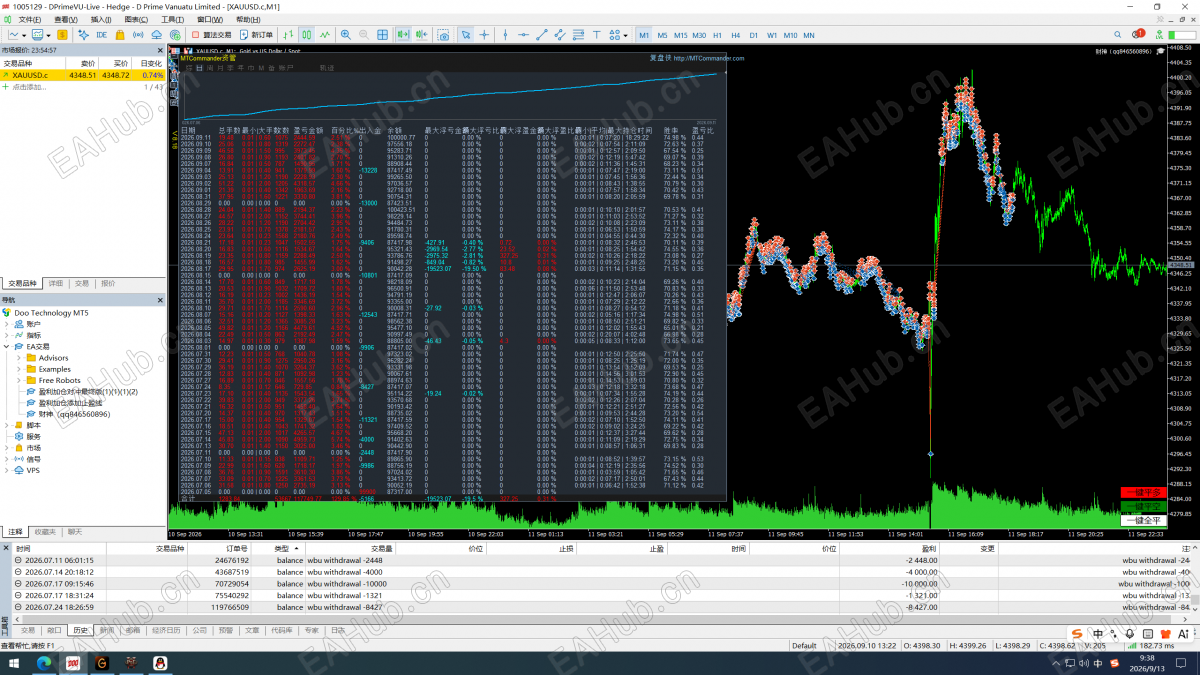Close the Market Watch panel
1200x675 pixels.
160,49
